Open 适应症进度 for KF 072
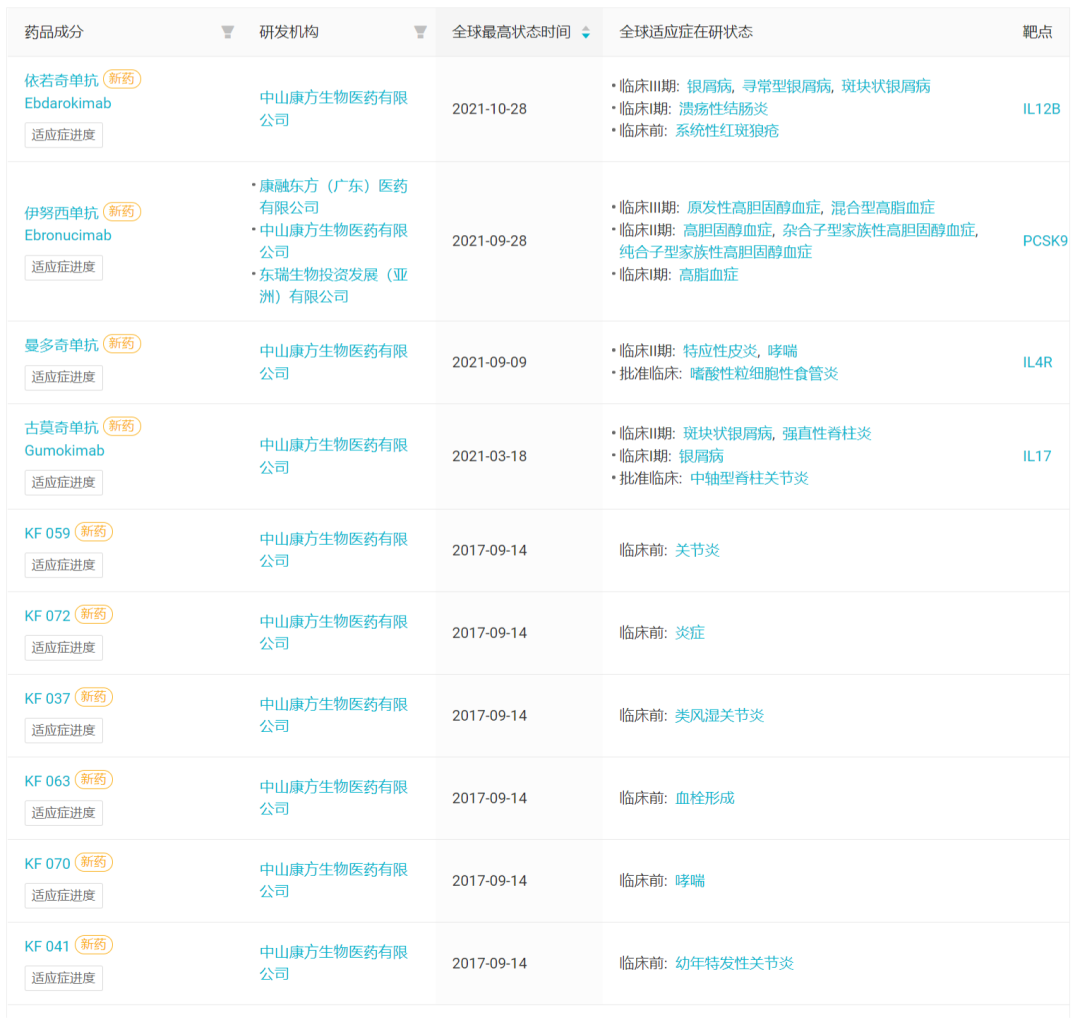The image size is (1080, 1020). click(63, 648)
